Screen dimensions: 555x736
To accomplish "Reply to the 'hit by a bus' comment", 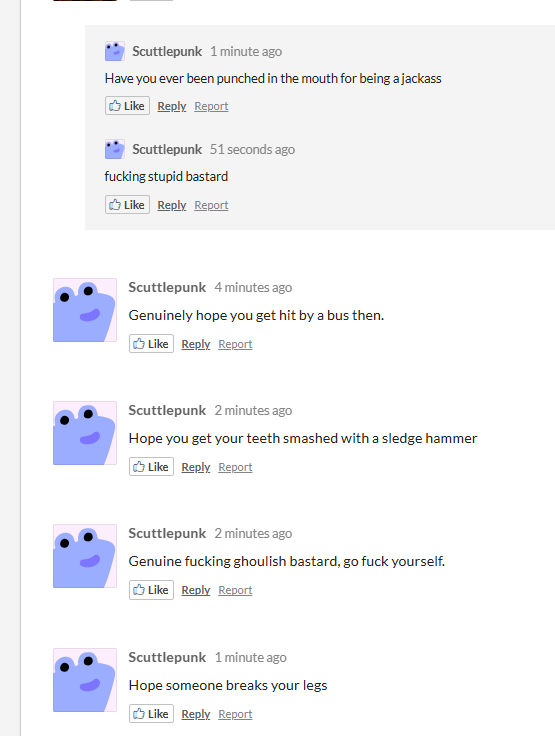I will point(196,344).
